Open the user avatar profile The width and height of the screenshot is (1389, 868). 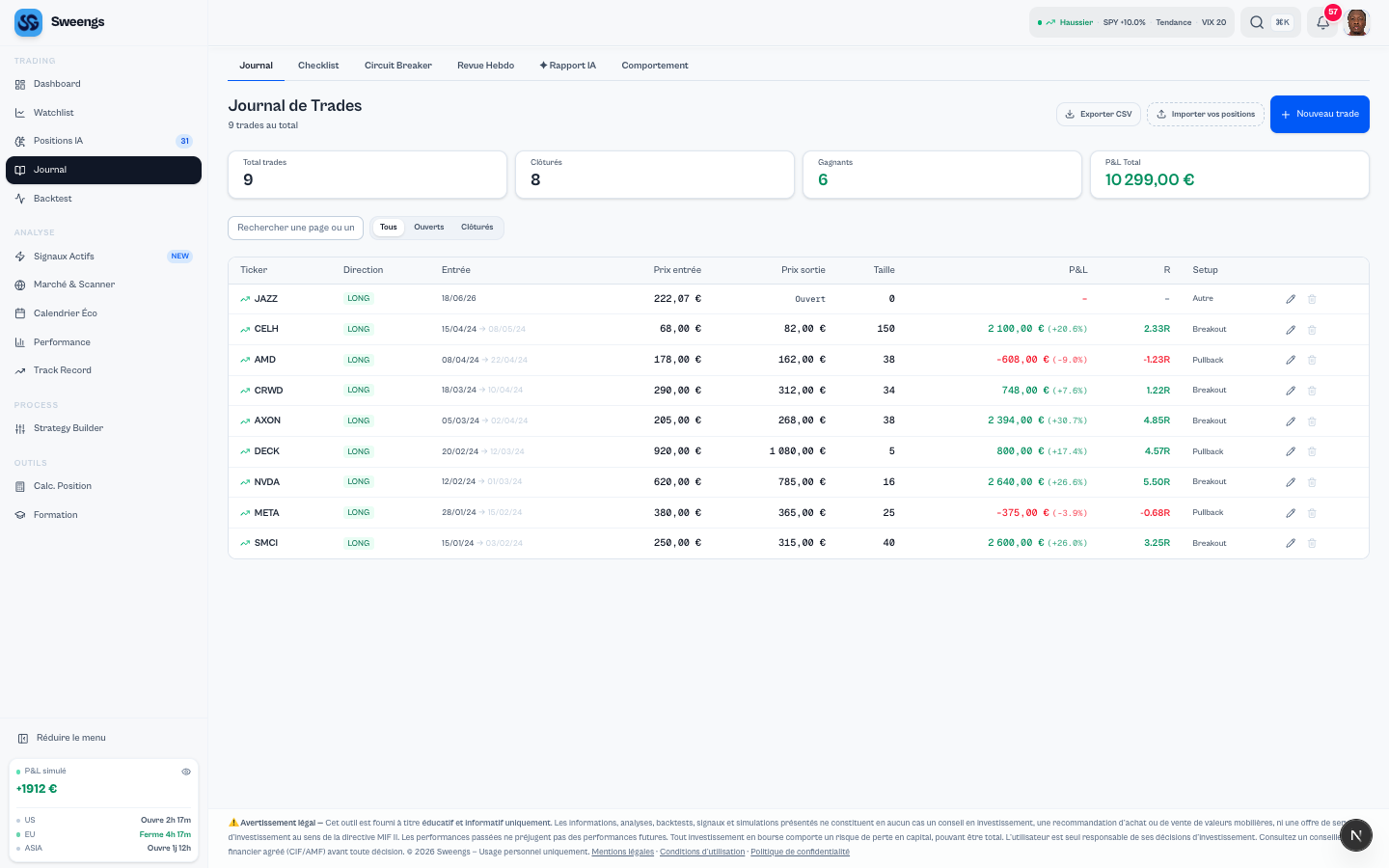[1356, 22]
